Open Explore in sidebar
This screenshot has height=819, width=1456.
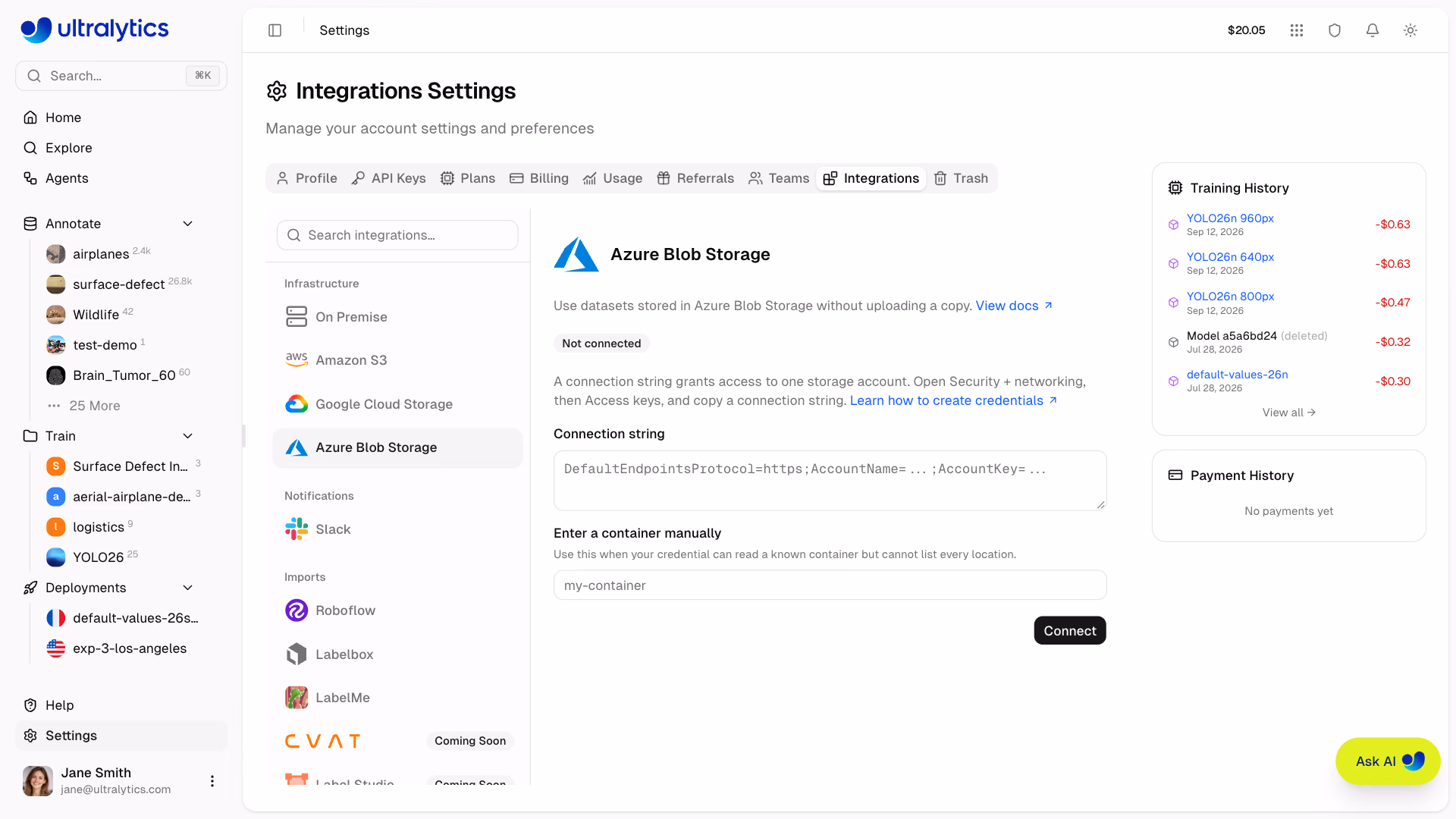[x=121, y=148]
